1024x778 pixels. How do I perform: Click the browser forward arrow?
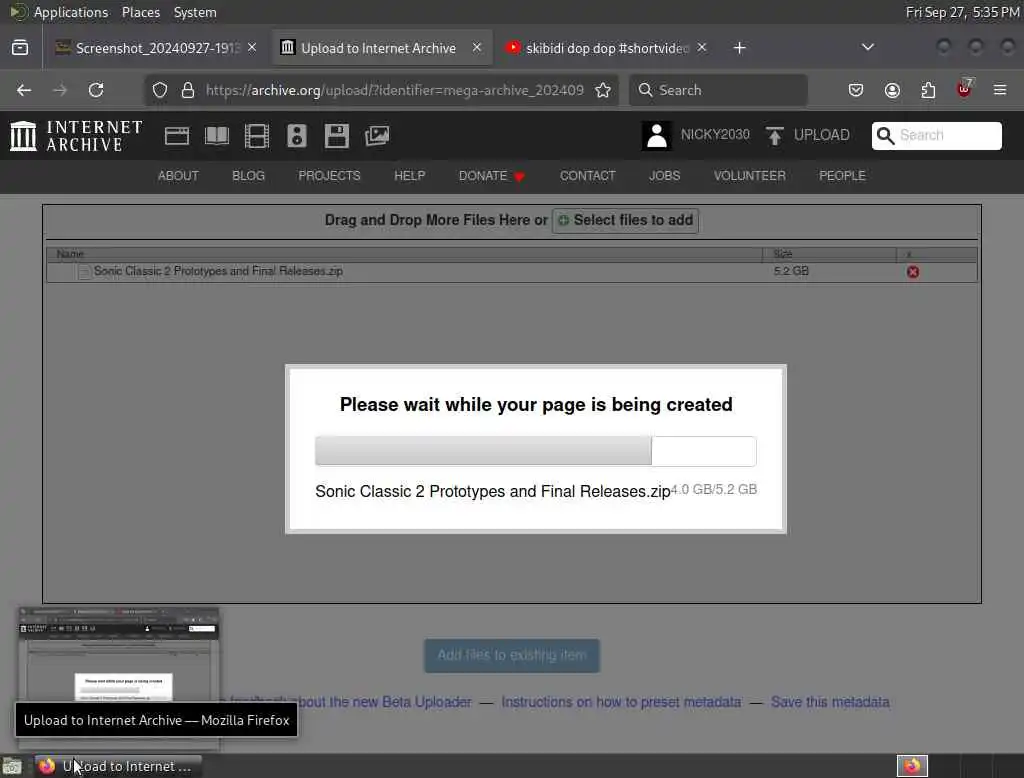[x=60, y=90]
